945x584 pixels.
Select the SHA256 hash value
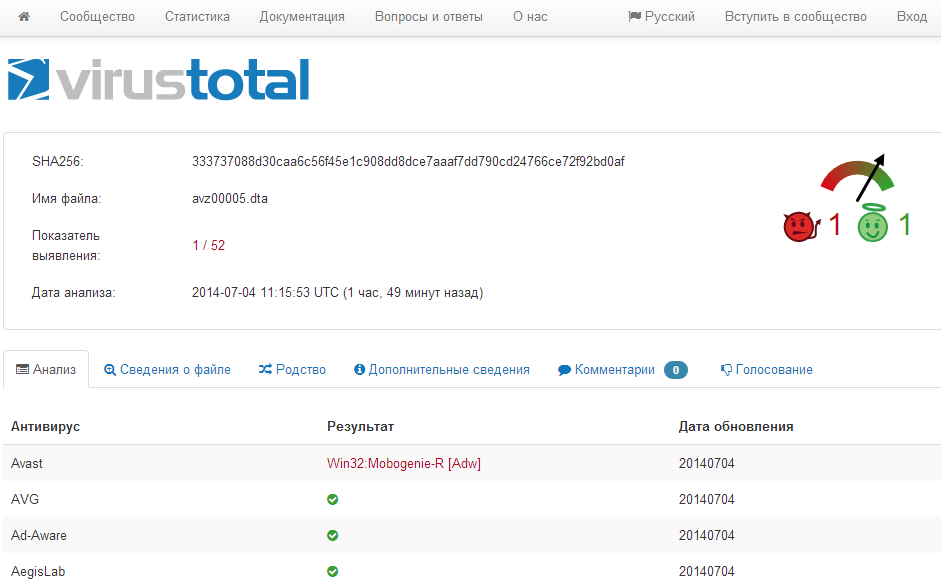pyautogui.click(x=408, y=162)
